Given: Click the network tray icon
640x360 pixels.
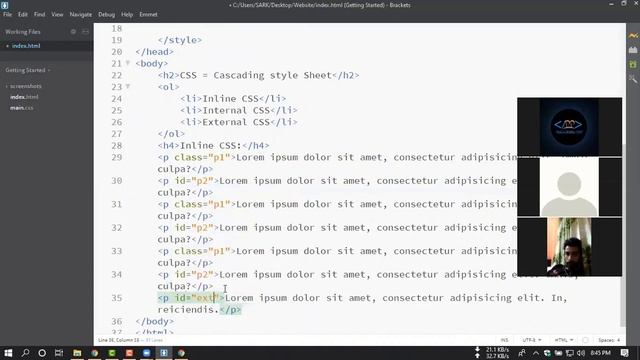Looking at the screenshot, I should [570, 353].
